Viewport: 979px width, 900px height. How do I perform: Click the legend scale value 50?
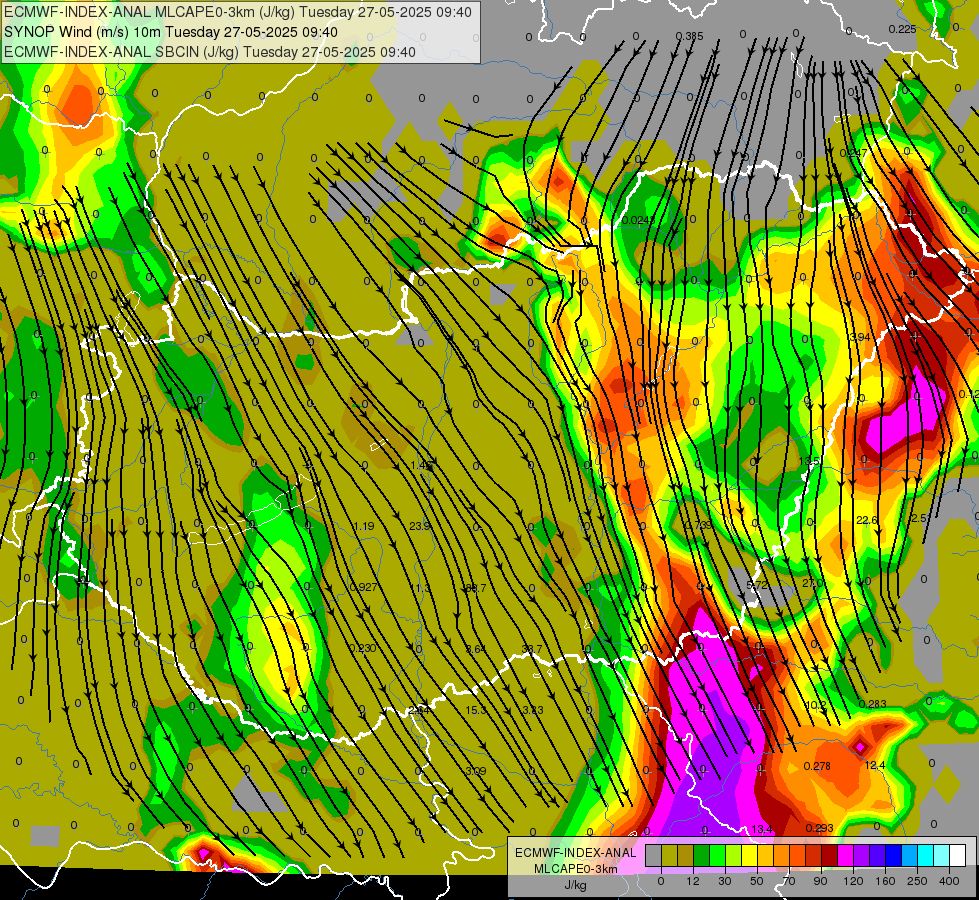coord(757,881)
